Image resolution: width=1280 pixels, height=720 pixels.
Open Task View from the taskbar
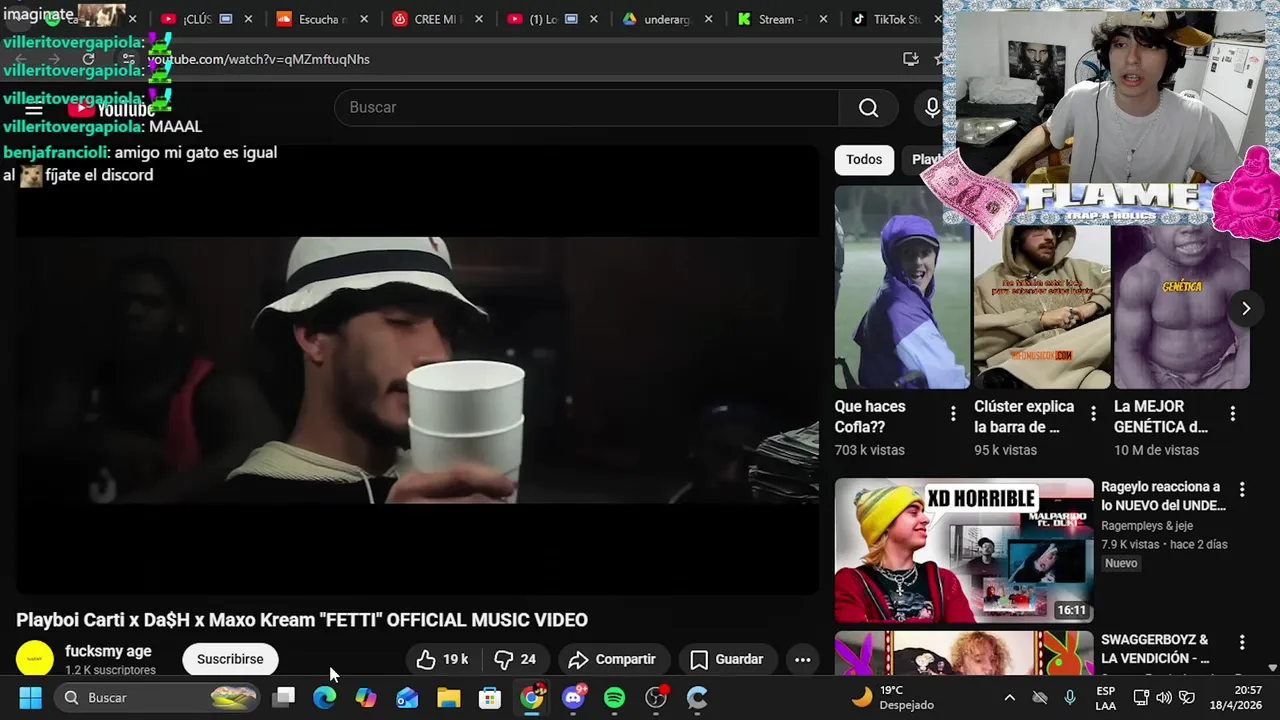[284, 697]
